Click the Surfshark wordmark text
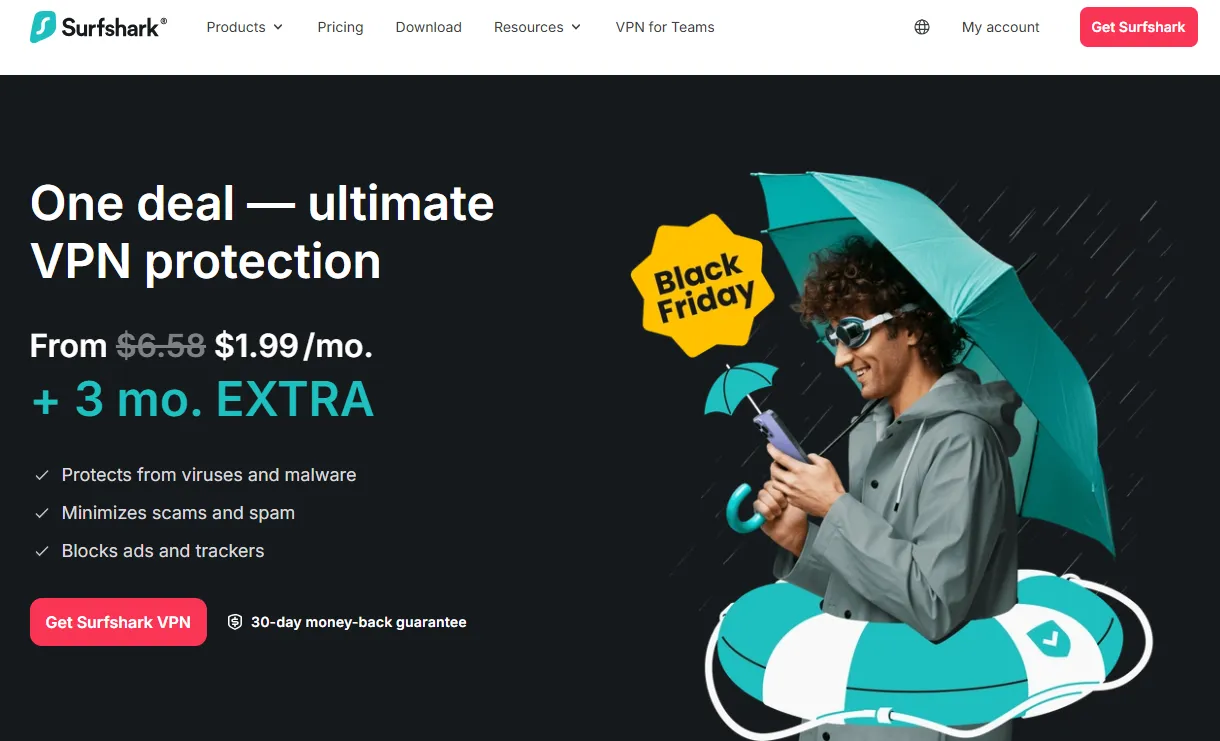This screenshot has width=1220, height=741. (x=114, y=27)
